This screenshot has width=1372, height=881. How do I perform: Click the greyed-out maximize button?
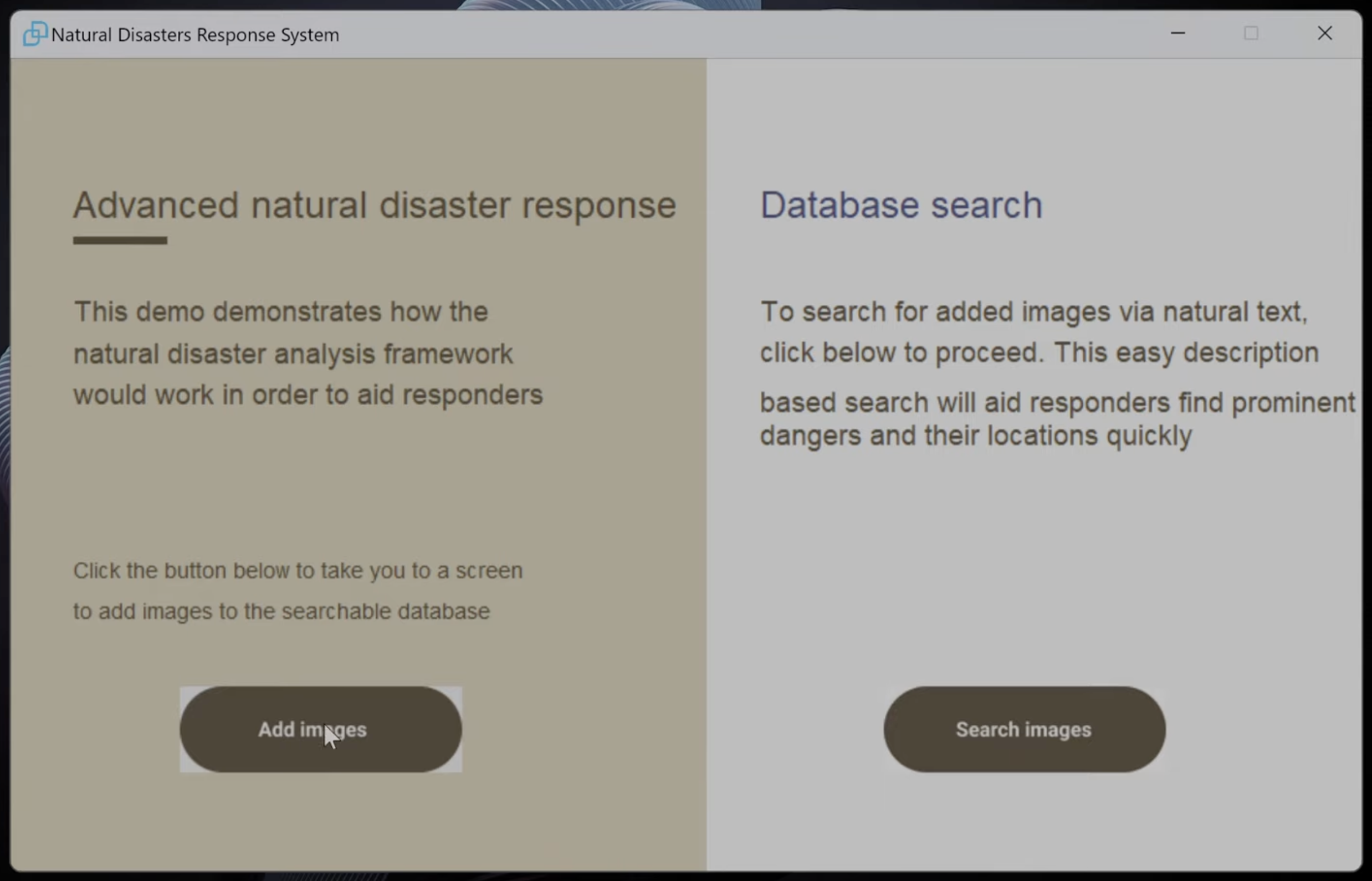pos(1251,33)
